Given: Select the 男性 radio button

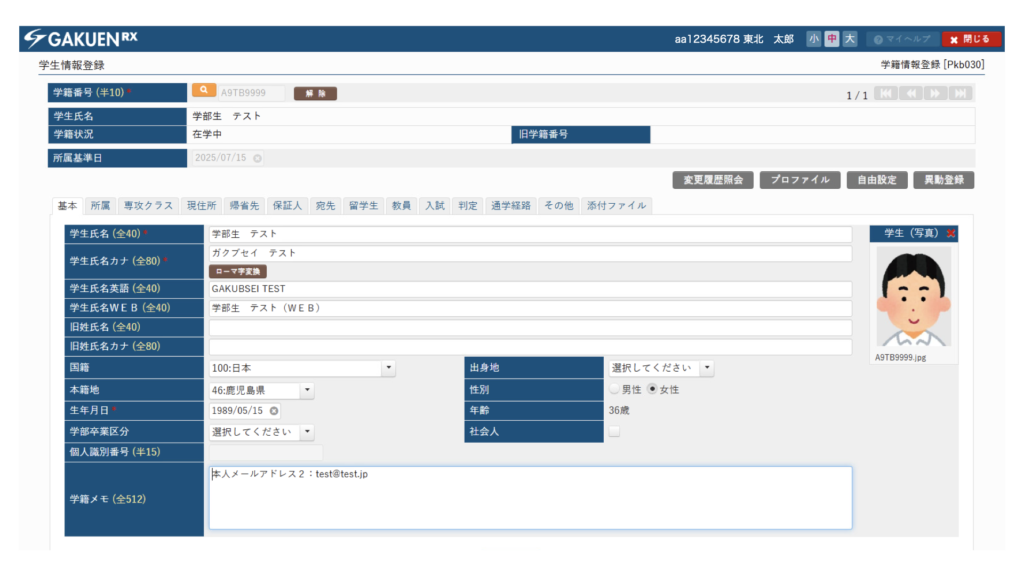Looking at the screenshot, I should [614, 389].
